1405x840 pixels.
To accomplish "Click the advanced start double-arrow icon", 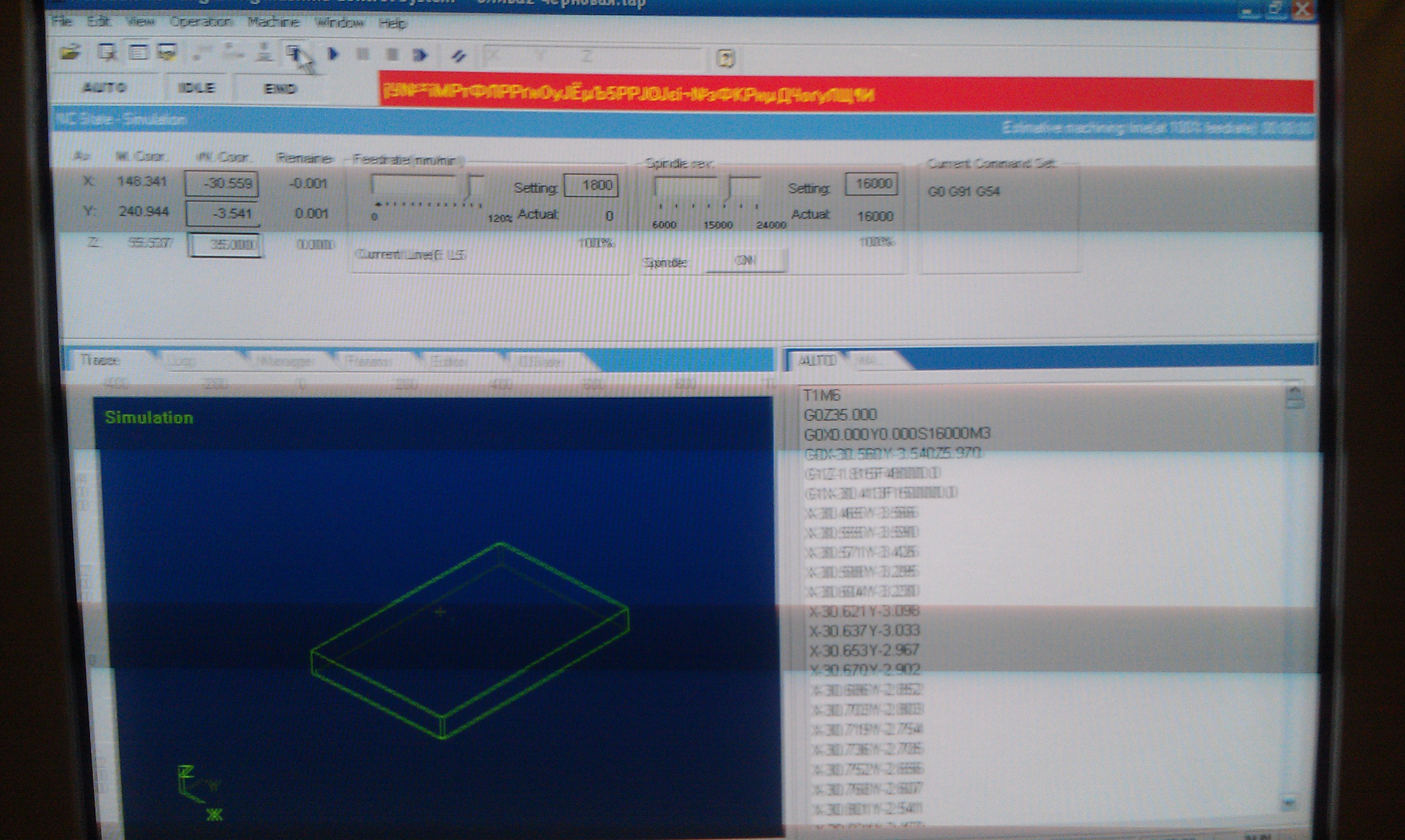I will [x=420, y=55].
